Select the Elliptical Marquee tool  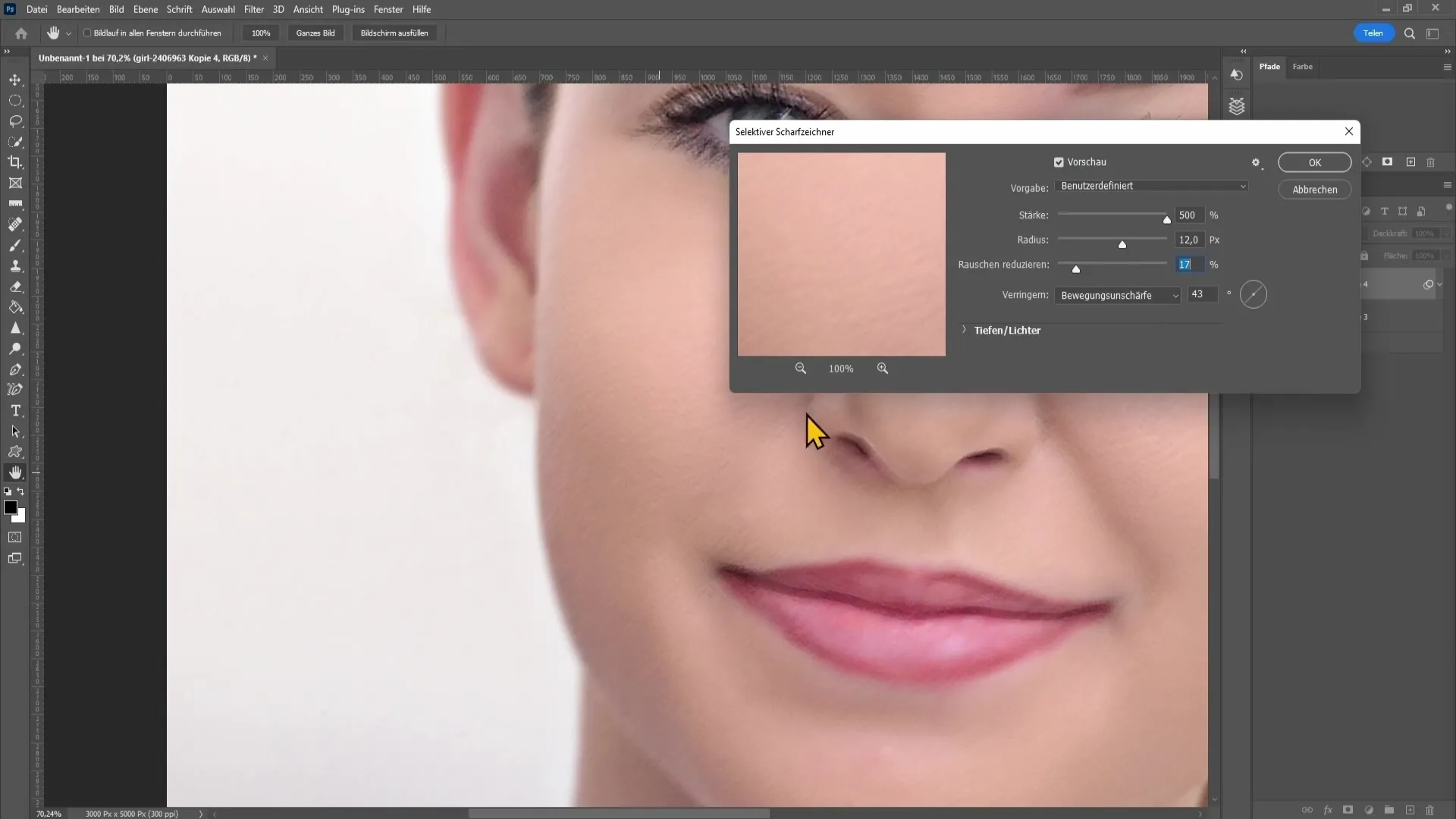(x=15, y=100)
